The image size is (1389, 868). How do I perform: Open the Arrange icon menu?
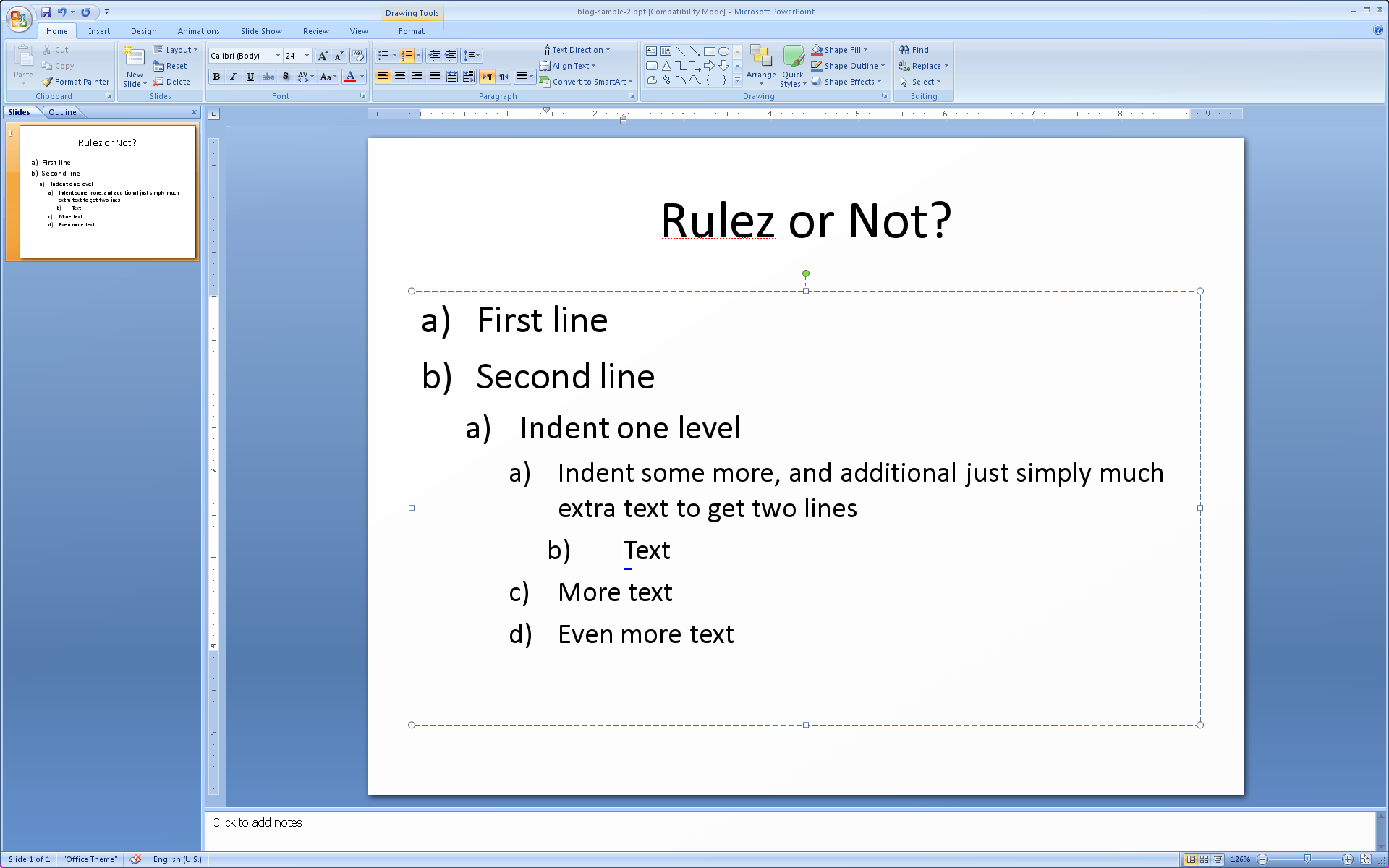(760, 65)
